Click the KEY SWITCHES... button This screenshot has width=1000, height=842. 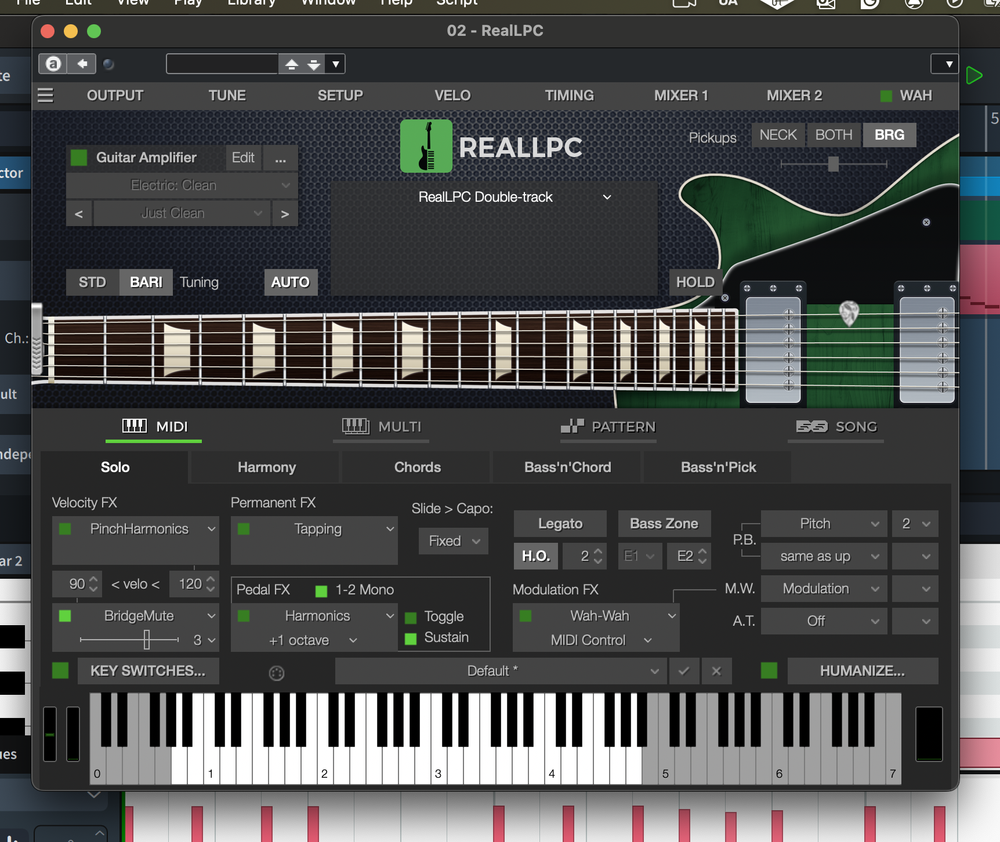click(148, 671)
